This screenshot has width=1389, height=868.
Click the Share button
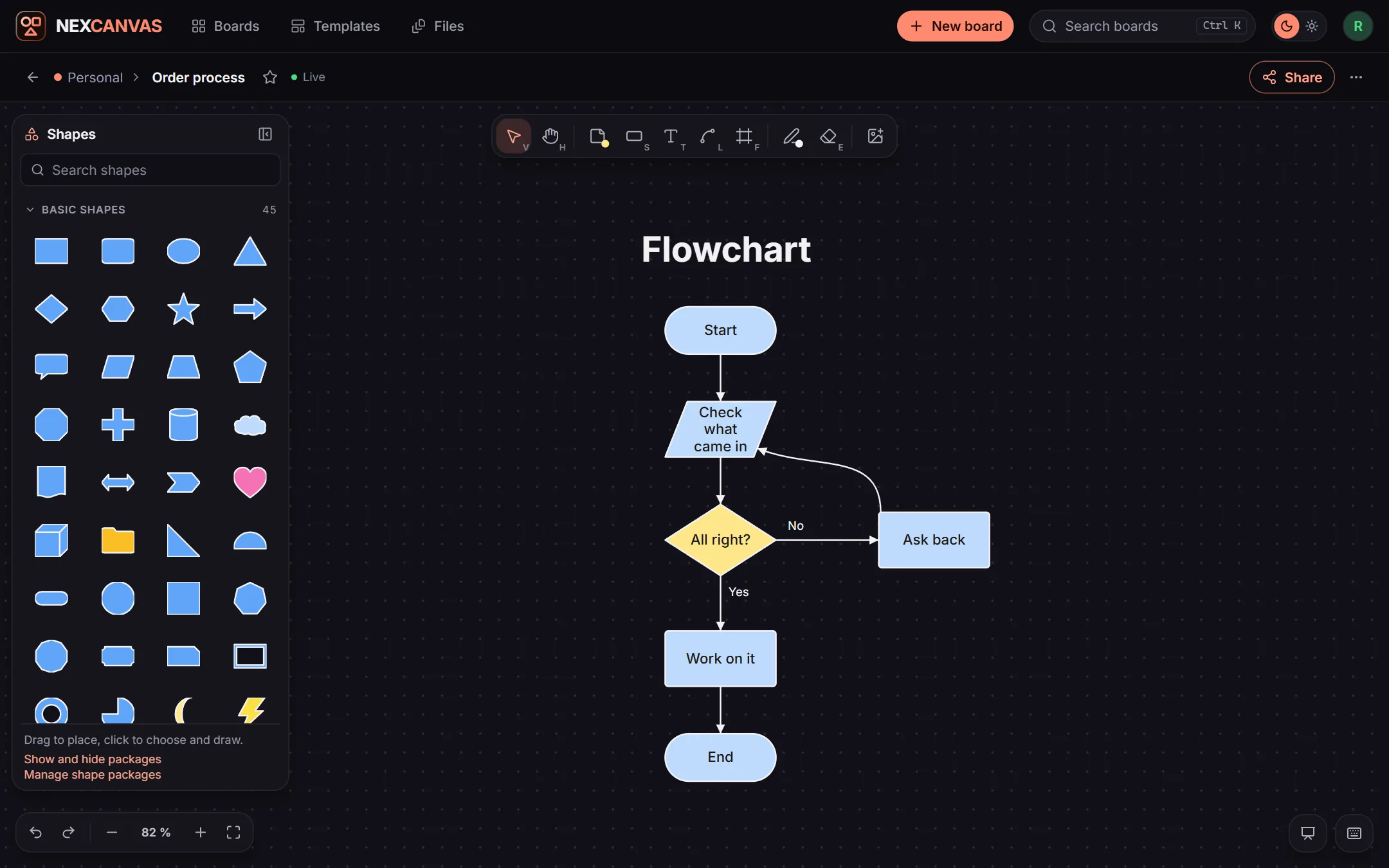[1291, 77]
